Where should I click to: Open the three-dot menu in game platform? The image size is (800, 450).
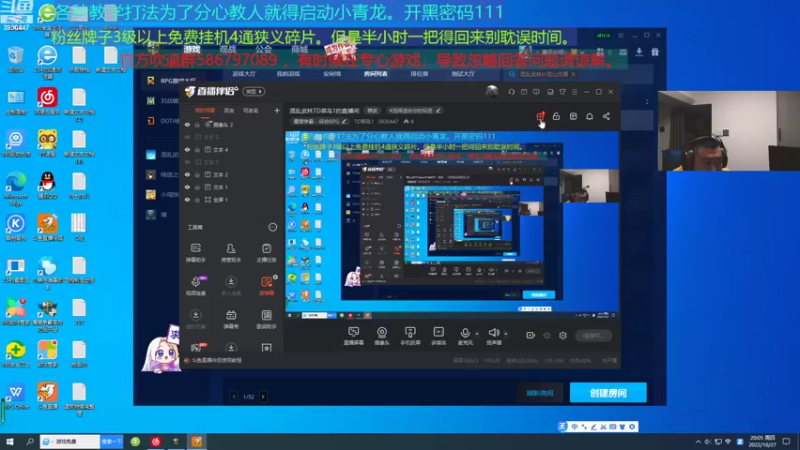point(647,101)
